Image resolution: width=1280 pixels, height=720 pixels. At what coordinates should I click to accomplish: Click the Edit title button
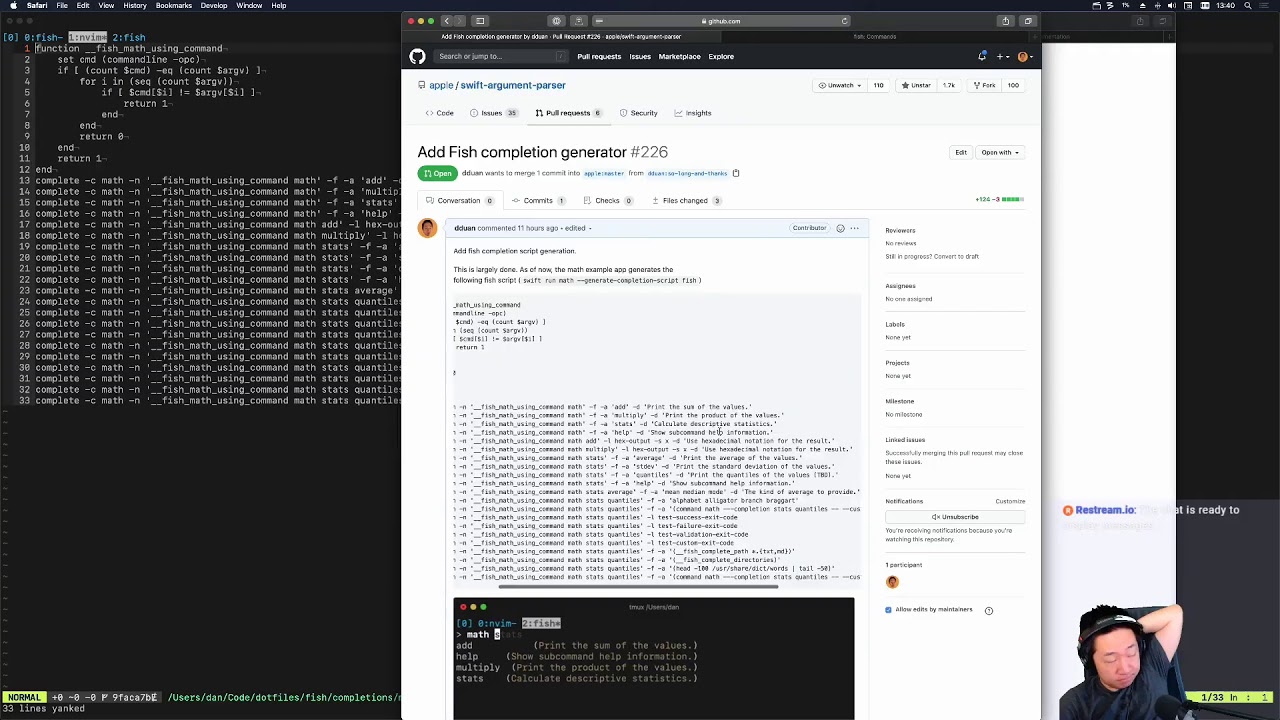click(961, 153)
